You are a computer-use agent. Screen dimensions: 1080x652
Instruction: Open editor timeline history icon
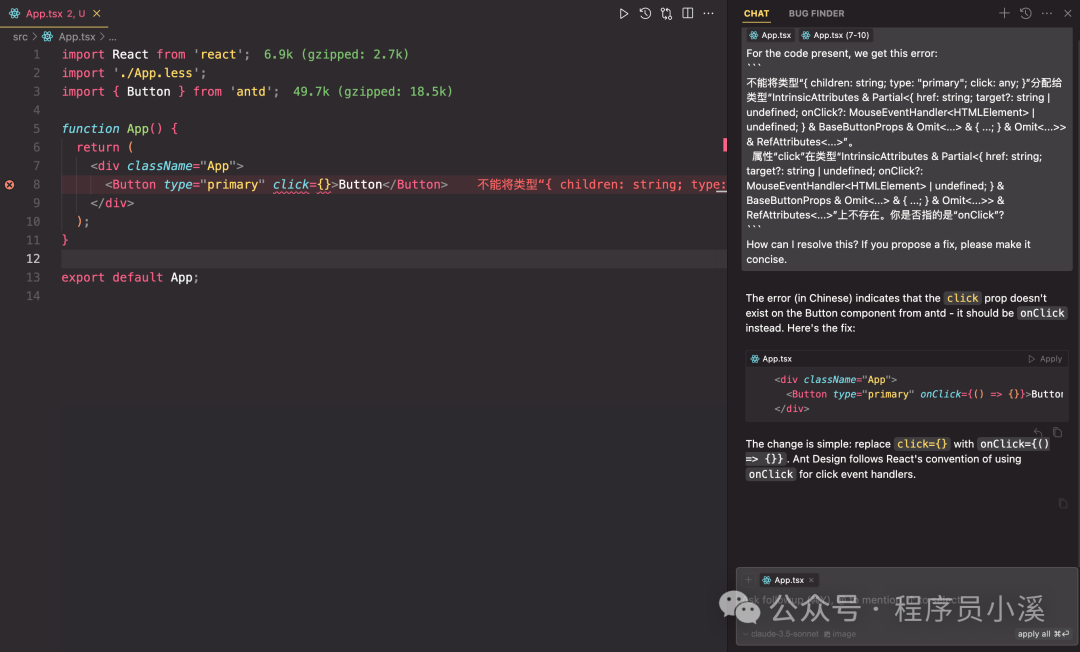pyautogui.click(x=645, y=14)
